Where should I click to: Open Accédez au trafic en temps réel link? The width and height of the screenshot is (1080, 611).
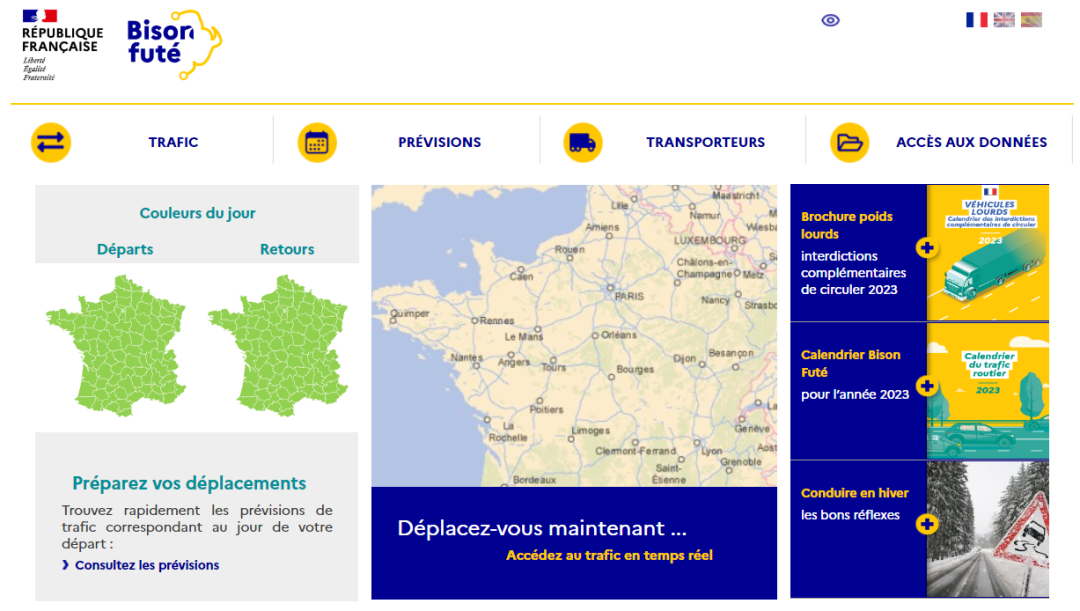click(609, 556)
